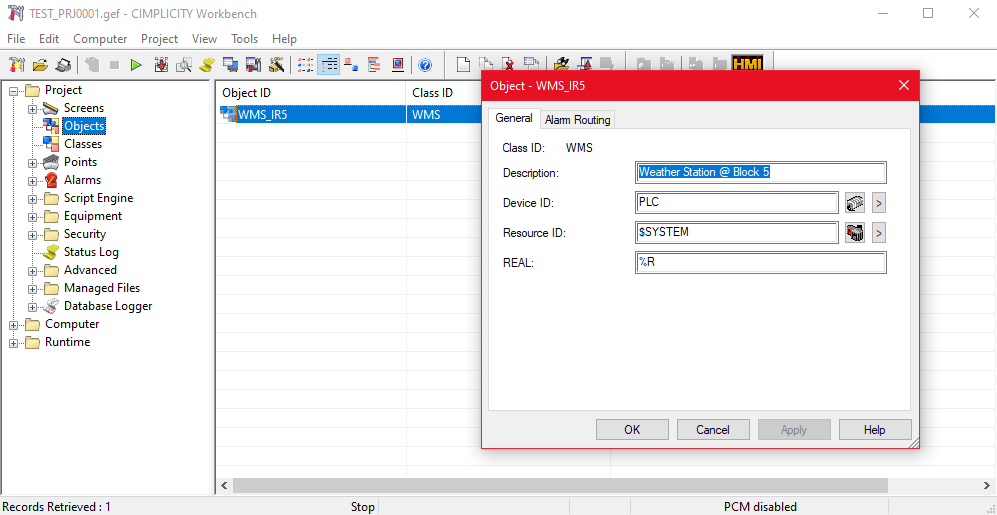
Task: Expand the Alarms tree node
Action: click(32, 181)
